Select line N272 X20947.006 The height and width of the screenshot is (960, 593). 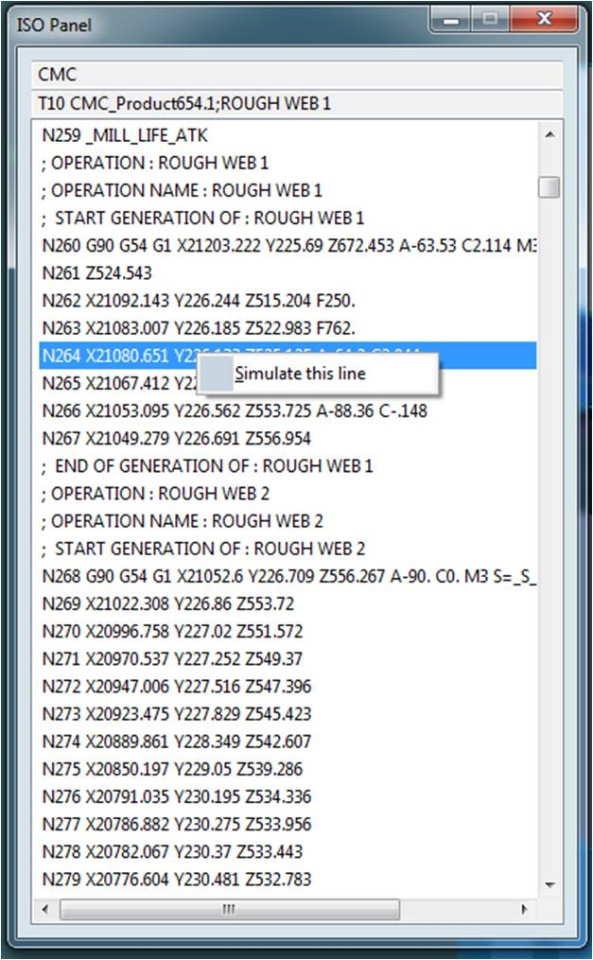tap(288, 686)
